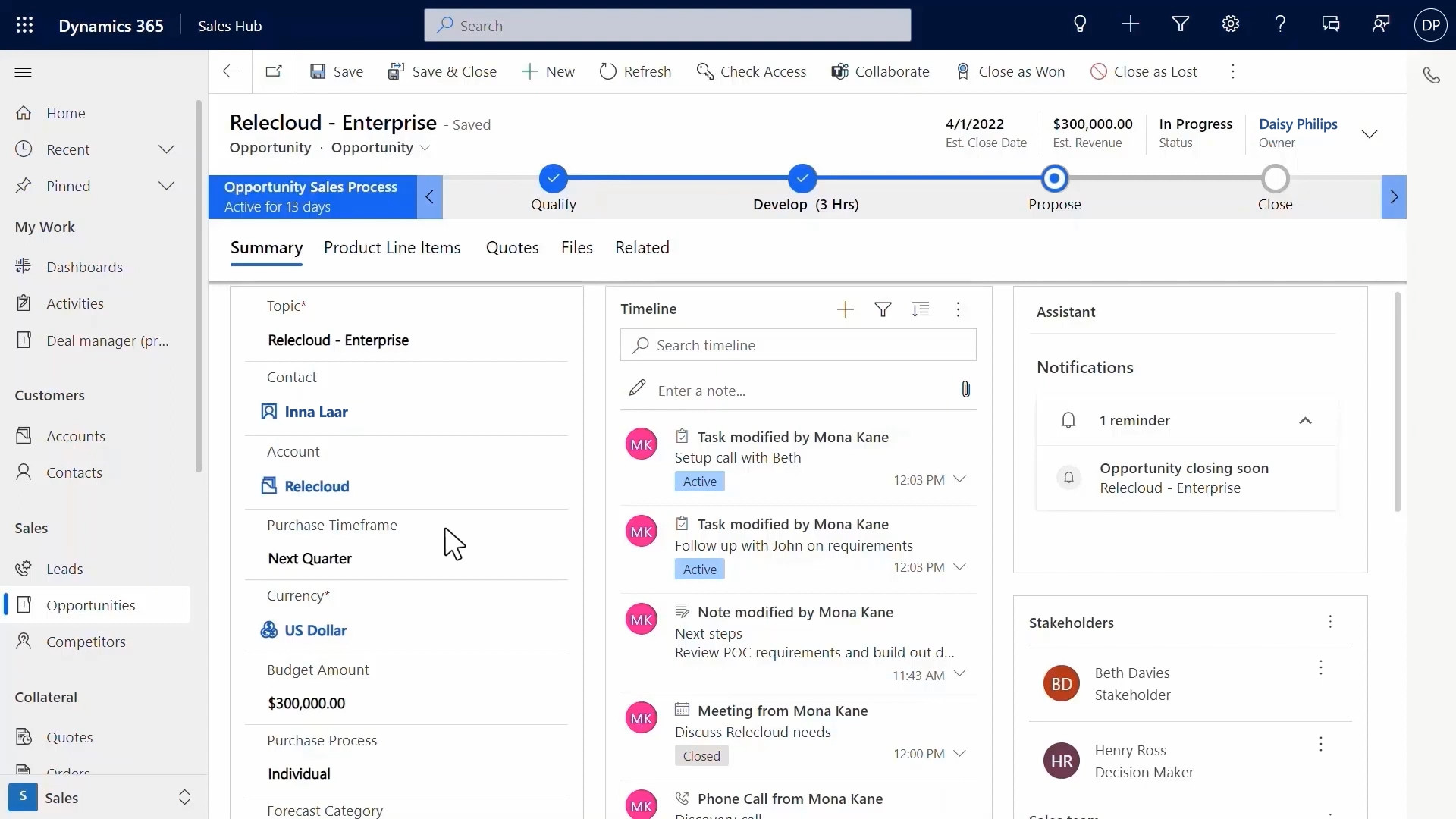Expand the Recent section in sidebar
Viewport: 1456px width, 819px height.
pos(166,149)
